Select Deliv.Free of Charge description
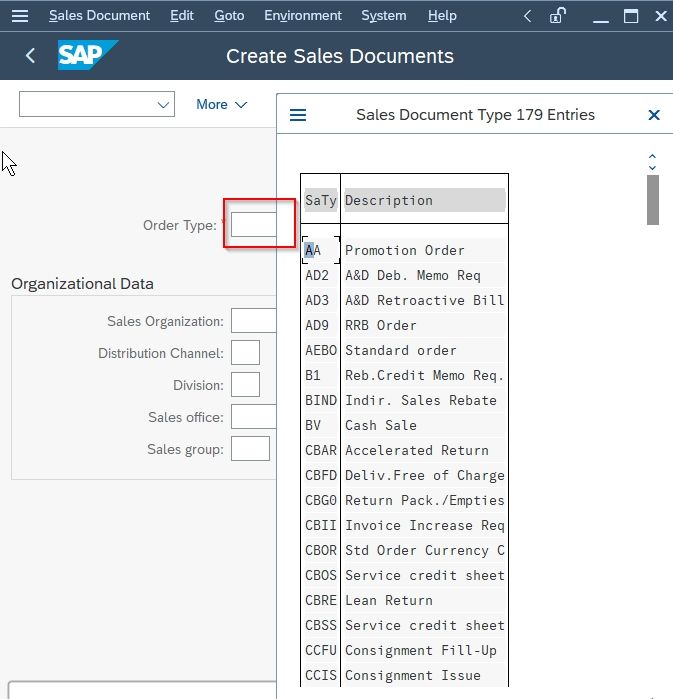The image size is (673, 699). point(425,475)
